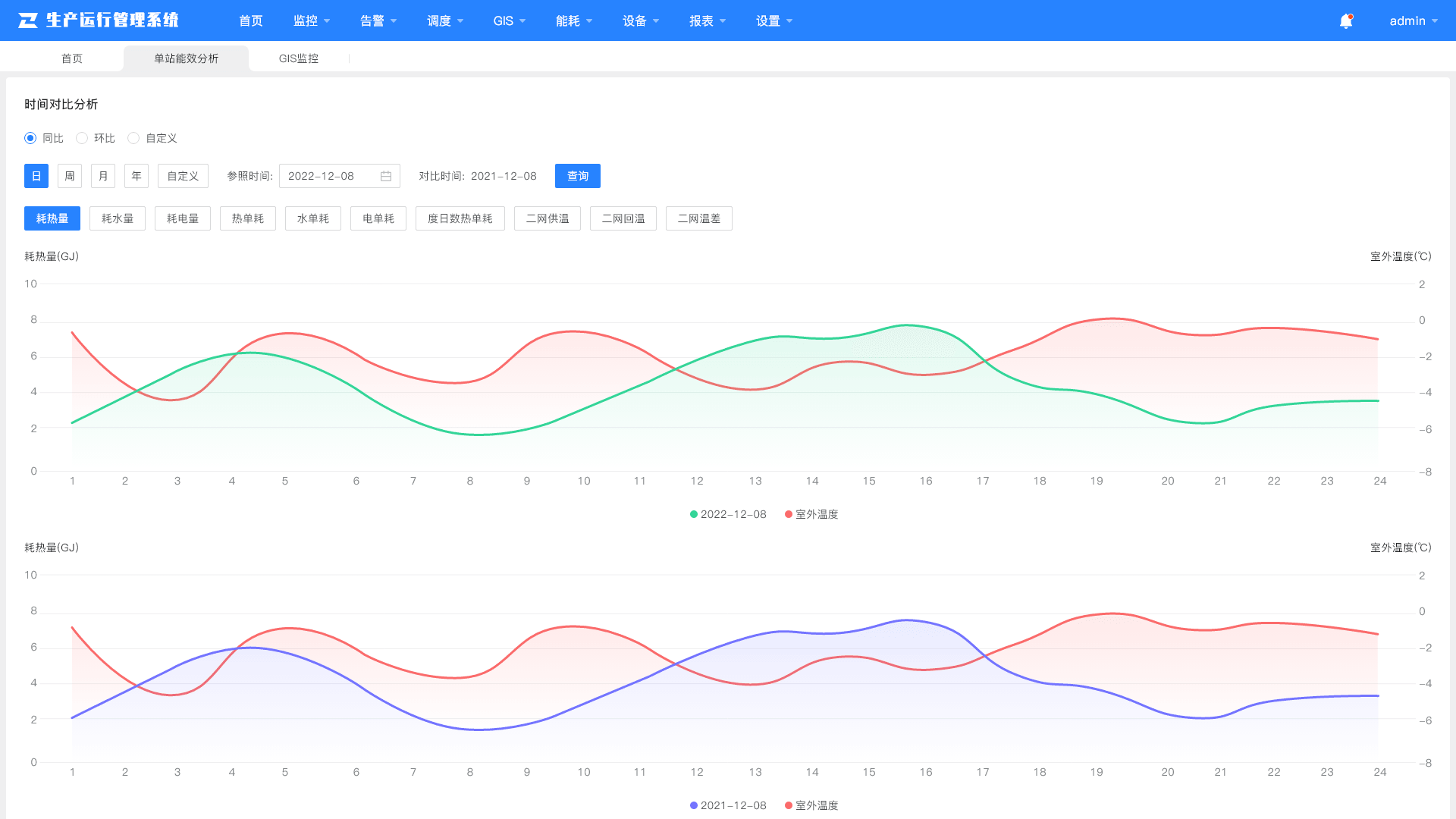Select the 二网温差 metric
The width and height of the screenshot is (1456, 819).
tap(699, 218)
